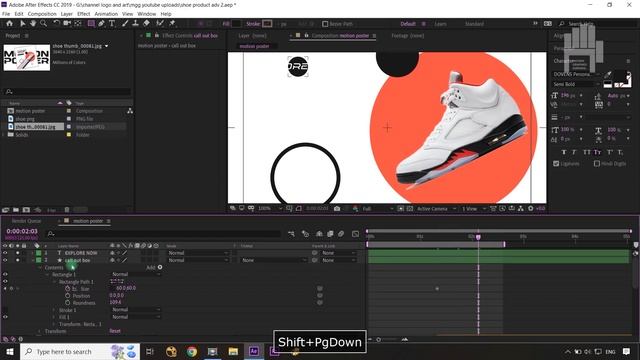Uncheck the Ligatures checkbox
640x360 pixels.
point(556,163)
